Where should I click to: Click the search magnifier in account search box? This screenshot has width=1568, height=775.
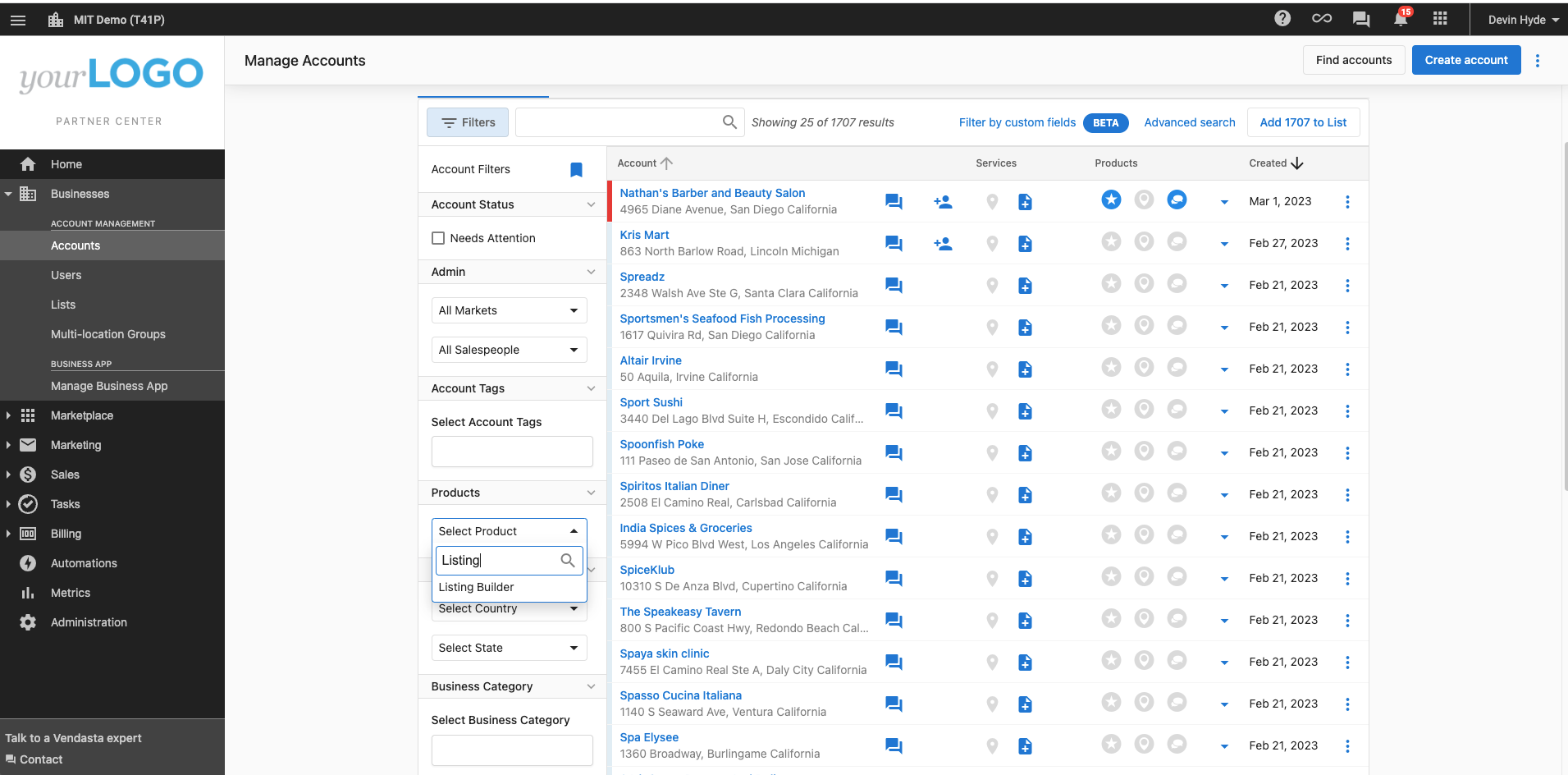pyautogui.click(x=729, y=122)
